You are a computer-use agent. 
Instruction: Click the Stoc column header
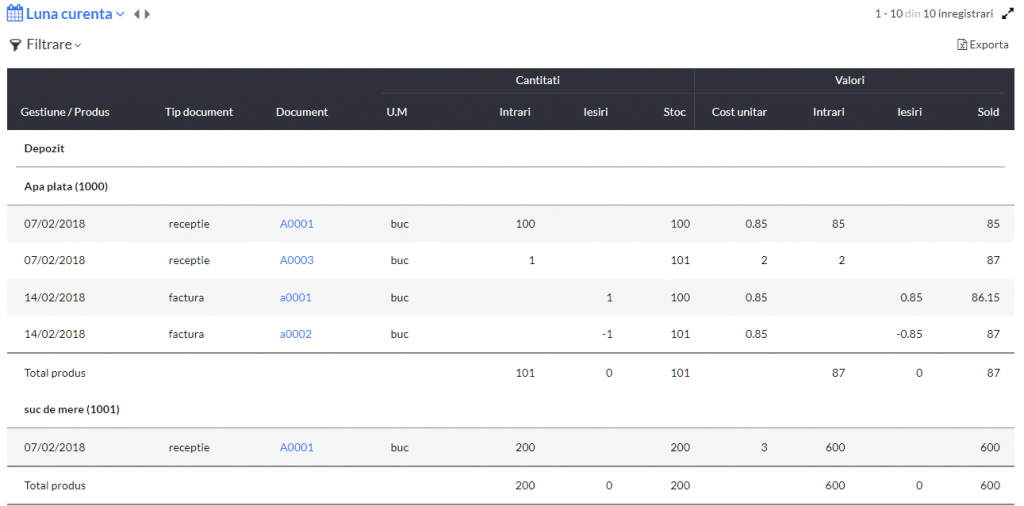coord(675,112)
